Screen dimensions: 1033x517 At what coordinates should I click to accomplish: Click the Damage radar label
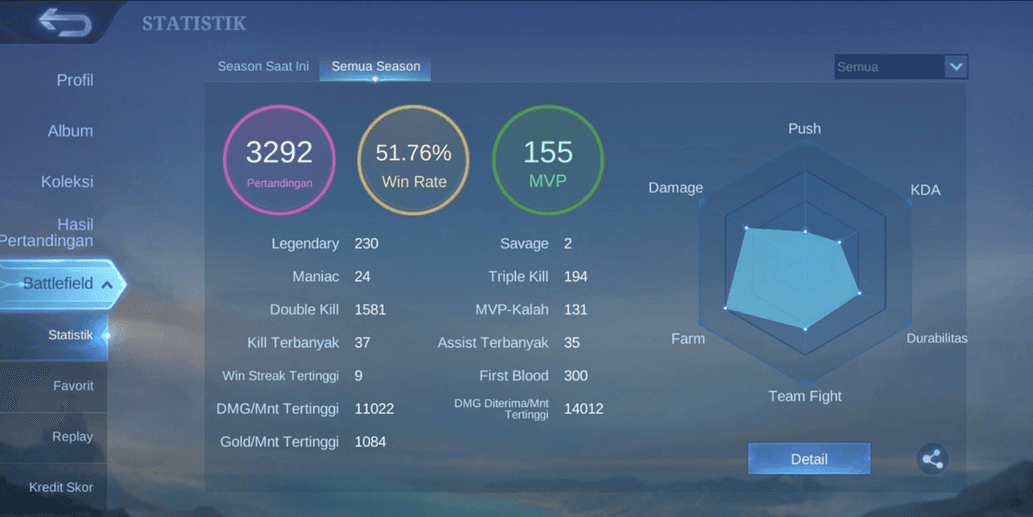[x=676, y=188]
